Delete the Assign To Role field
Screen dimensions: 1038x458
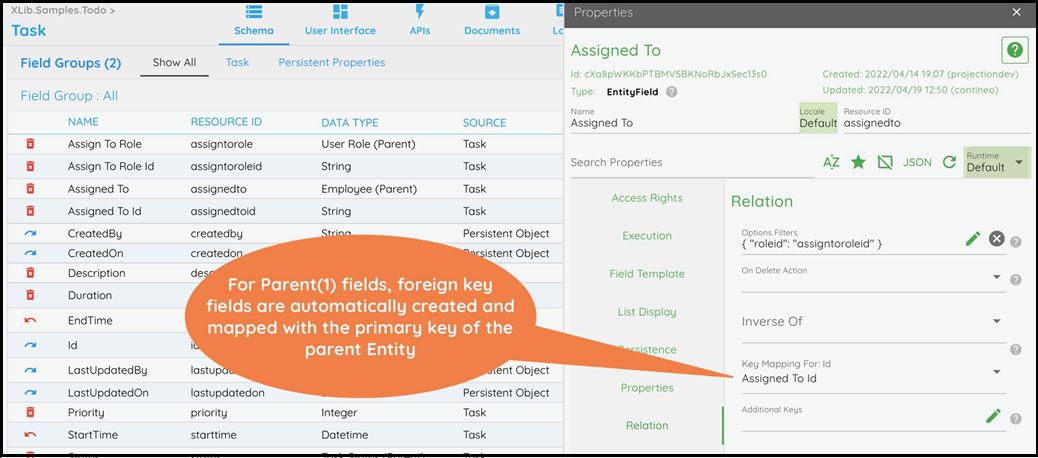click(x=30, y=144)
